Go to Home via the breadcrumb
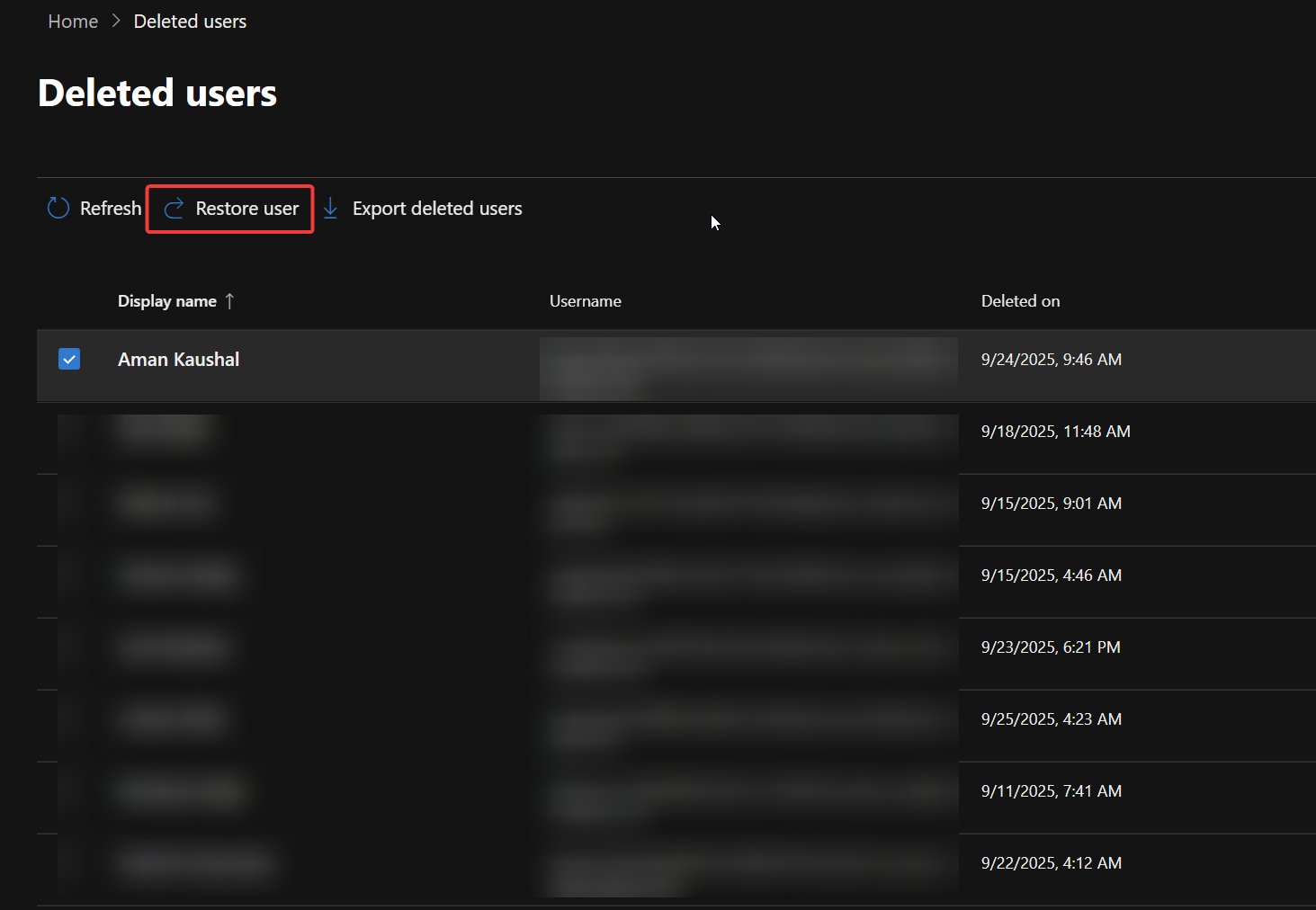 73,22
